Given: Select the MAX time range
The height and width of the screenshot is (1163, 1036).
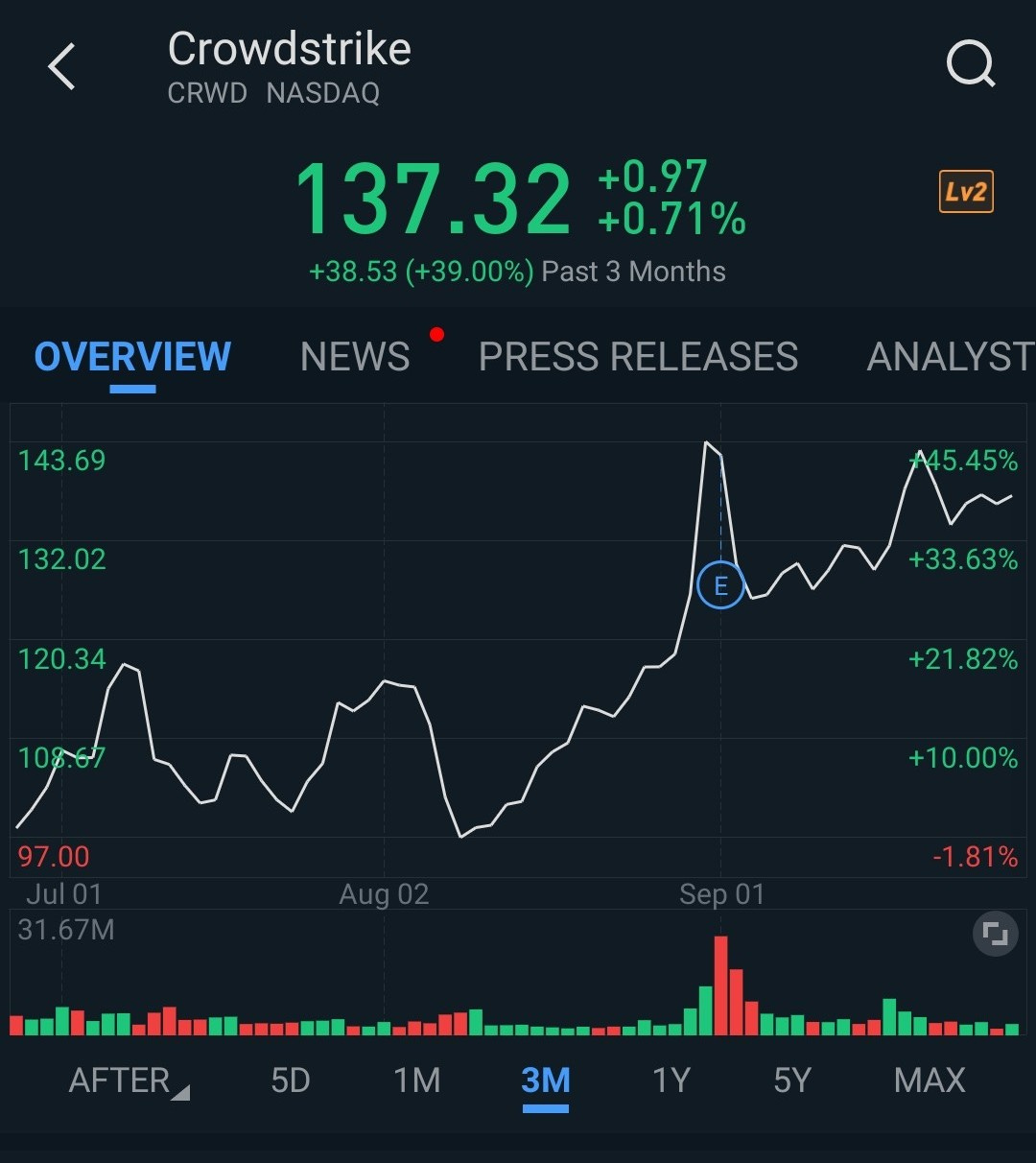Looking at the screenshot, I should [x=930, y=1080].
